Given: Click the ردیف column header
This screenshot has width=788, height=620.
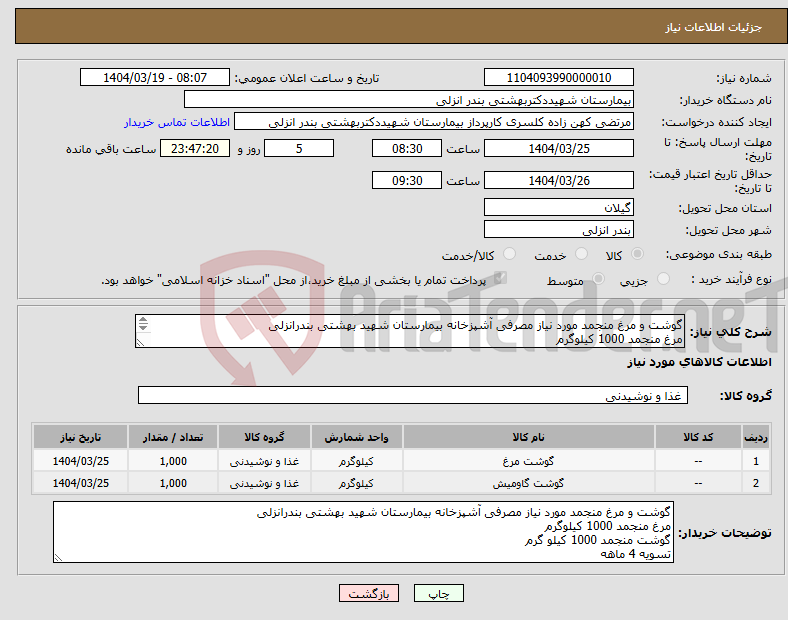Looking at the screenshot, I should (x=755, y=437).
